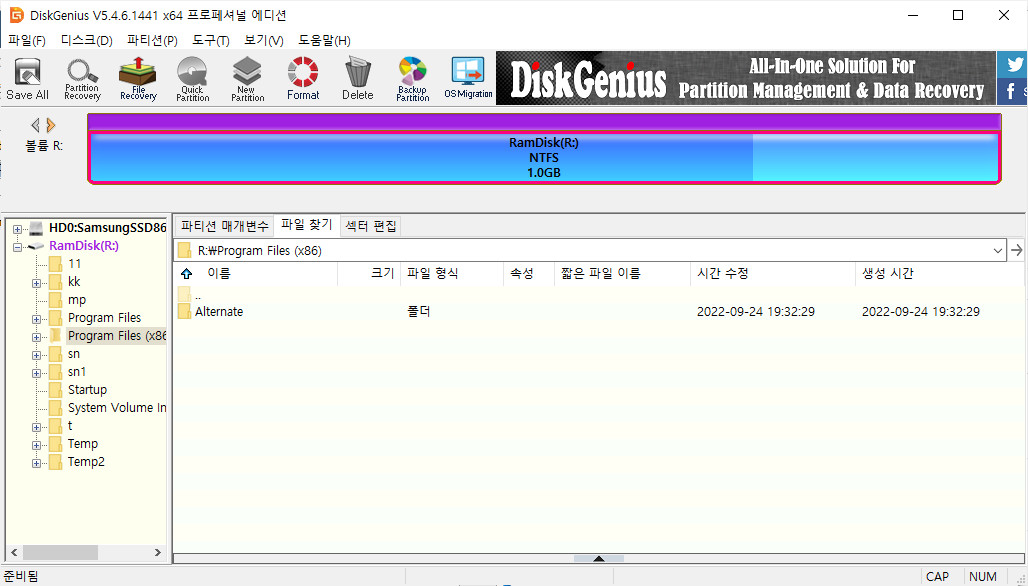Image resolution: width=1028 pixels, height=586 pixels.
Task: Select System Volume Information folder
Action: pos(117,408)
